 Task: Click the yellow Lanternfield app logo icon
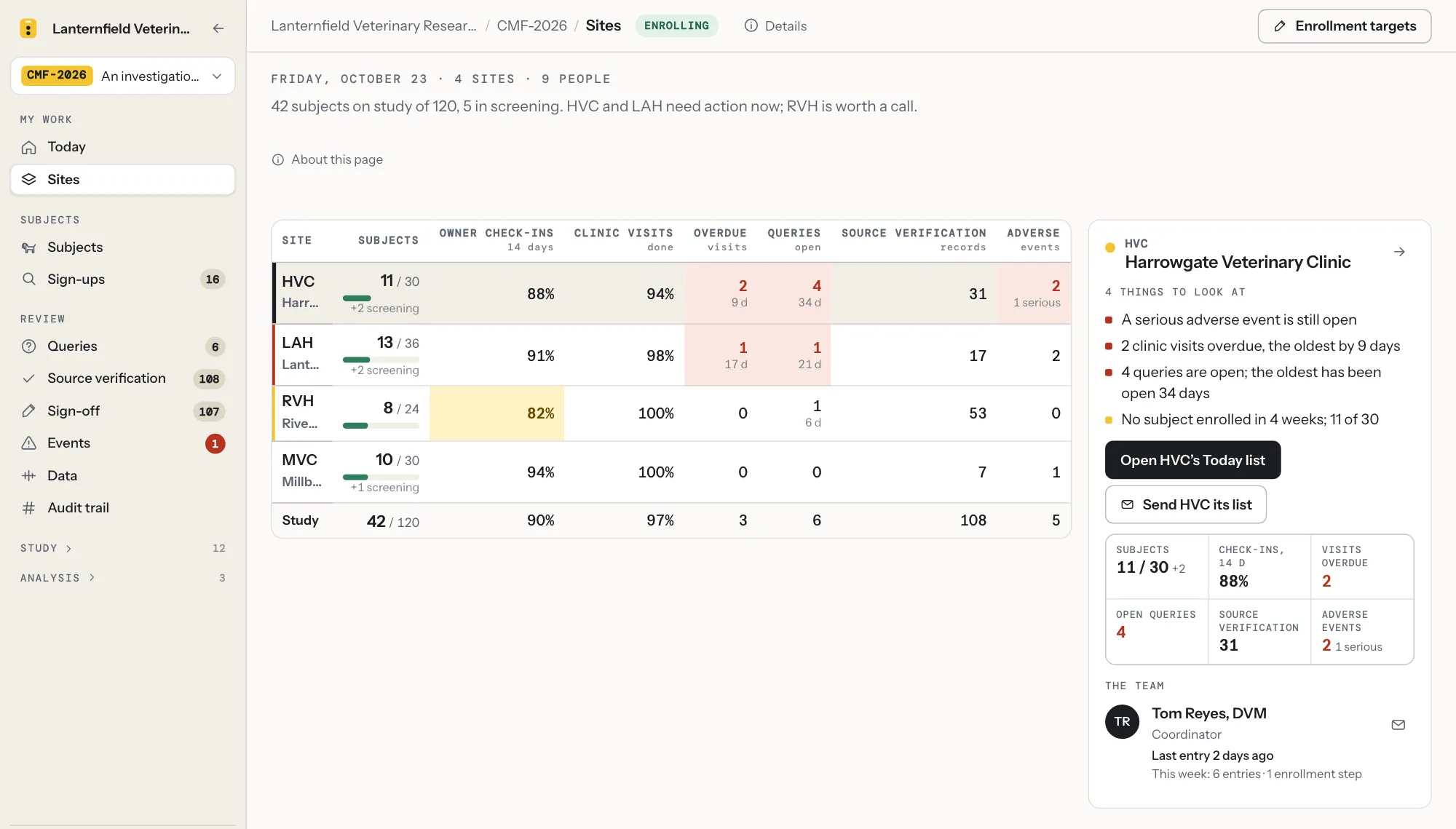[x=28, y=28]
